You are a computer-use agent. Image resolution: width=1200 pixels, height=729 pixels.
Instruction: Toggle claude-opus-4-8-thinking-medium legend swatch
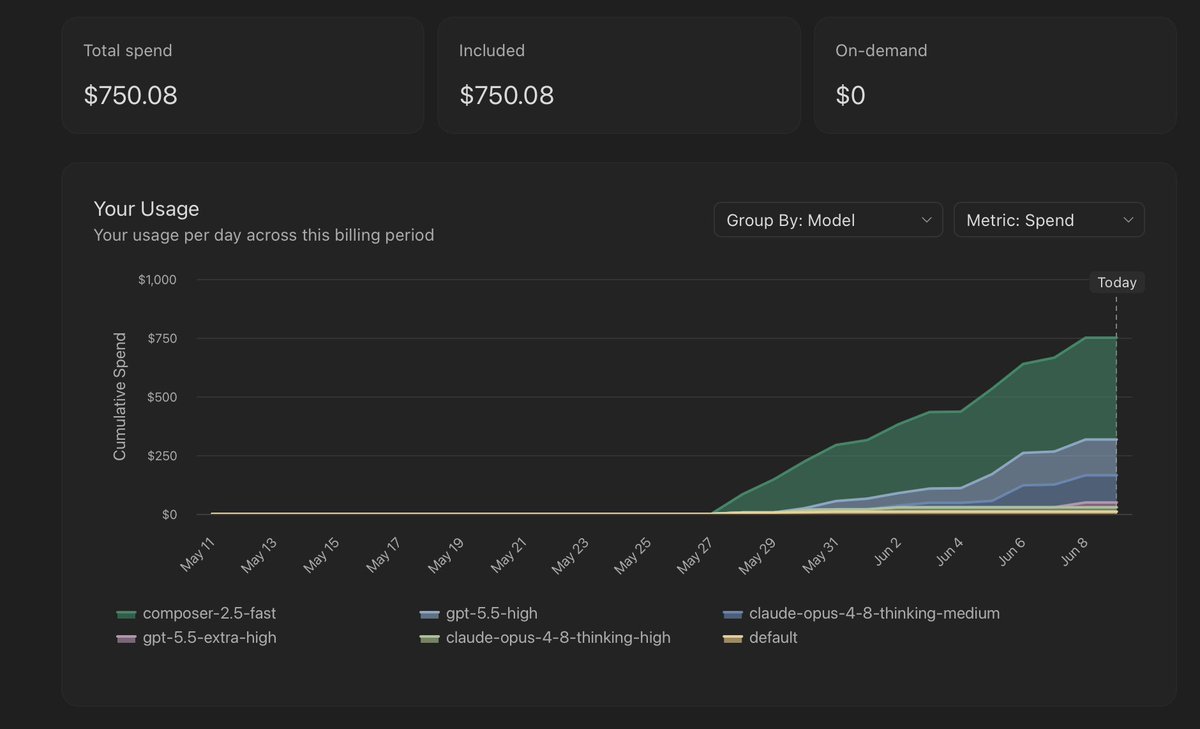coord(732,613)
